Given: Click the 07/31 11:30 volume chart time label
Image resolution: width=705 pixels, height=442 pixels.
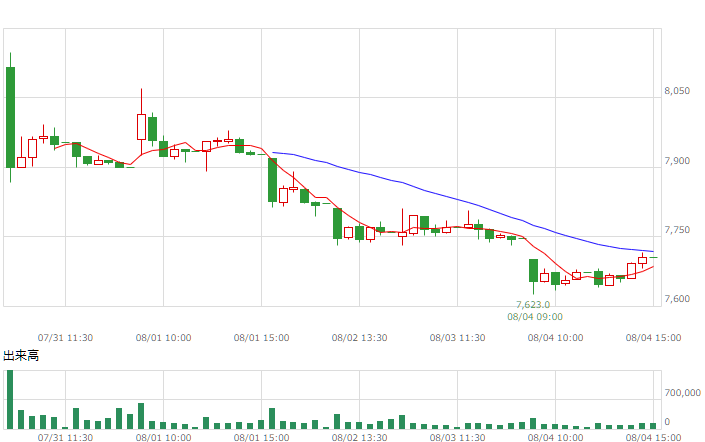Looking at the screenshot, I should coord(65,438).
